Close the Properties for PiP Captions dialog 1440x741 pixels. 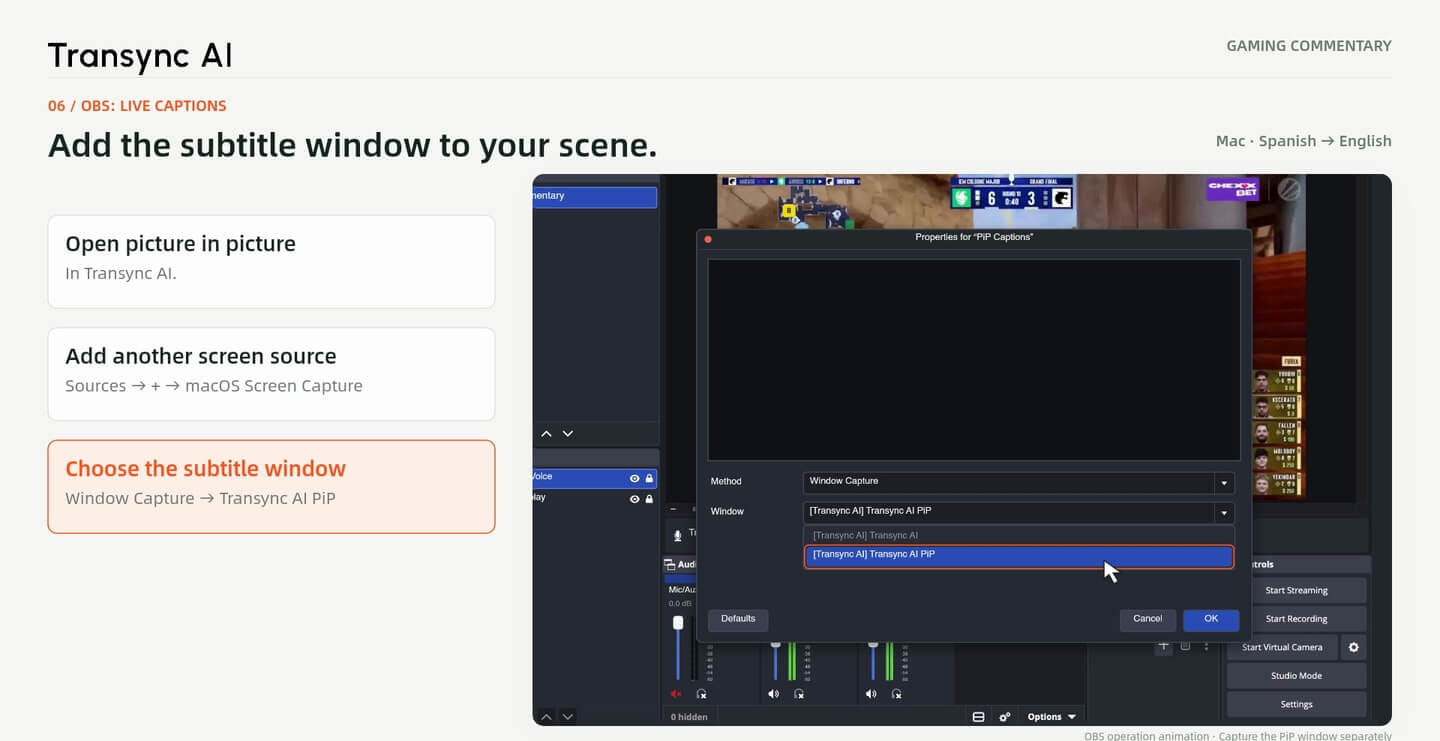point(708,239)
